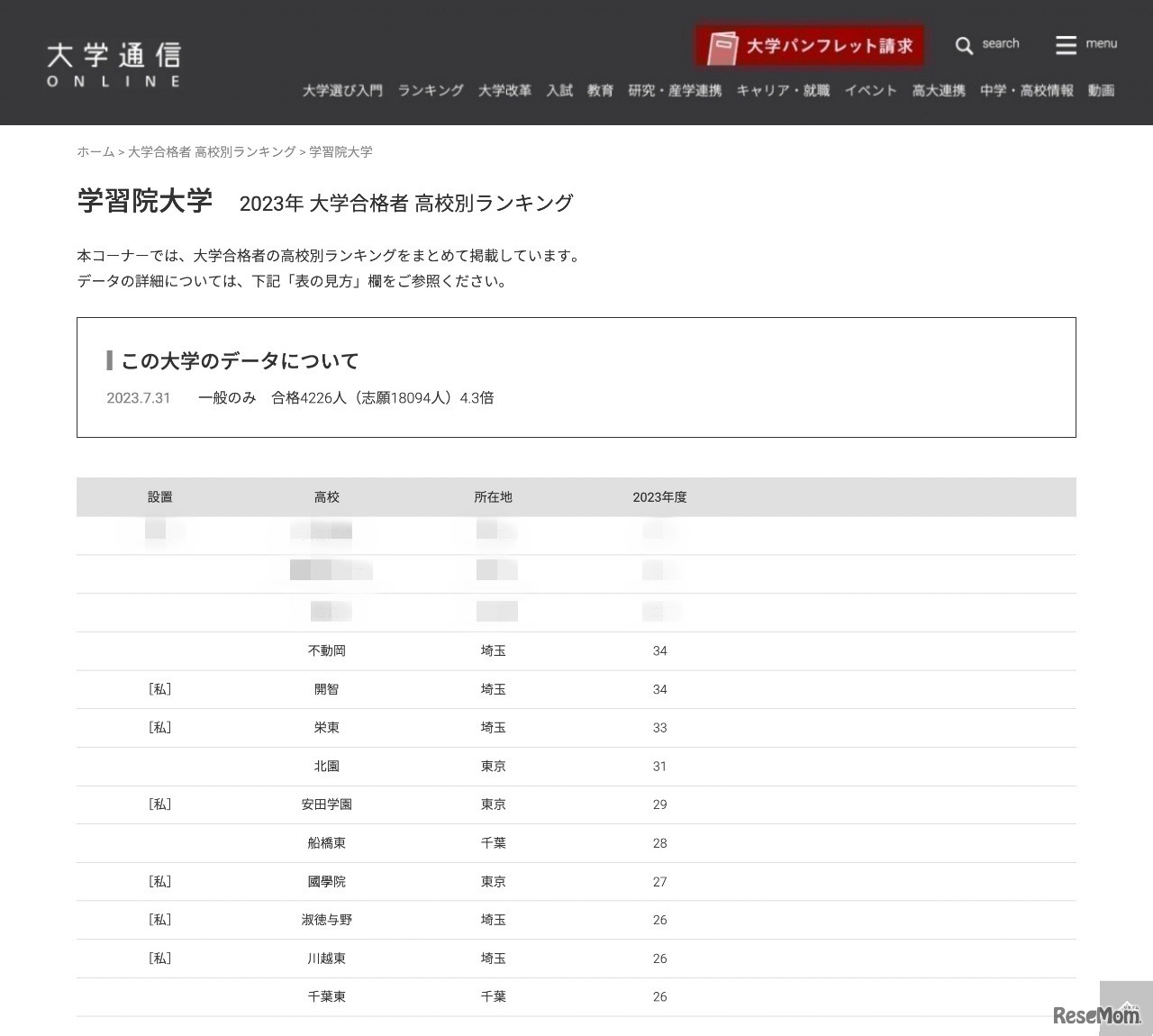Open 大学合格者 高校別ランキング breadcrumb link
The height and width of the screenshot is (1036, 1153).
point(211,152)
